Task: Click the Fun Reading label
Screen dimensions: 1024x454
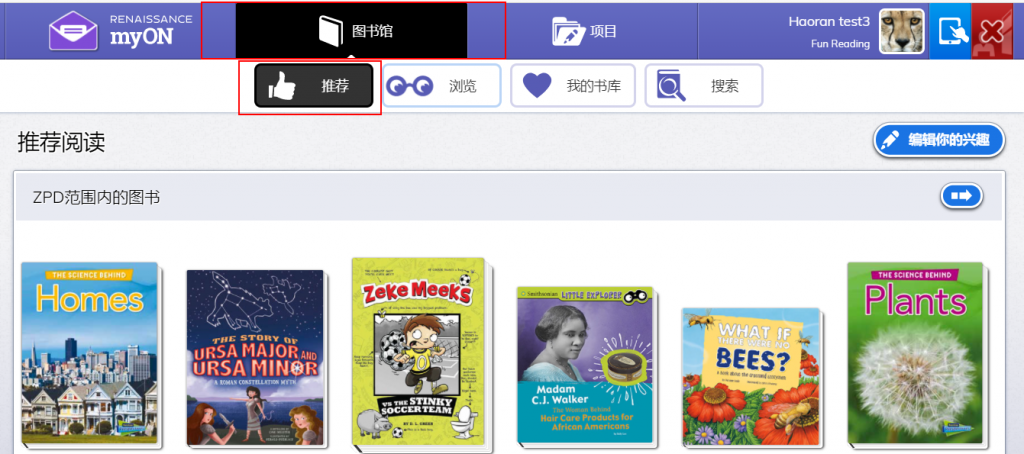Action: 840,44
